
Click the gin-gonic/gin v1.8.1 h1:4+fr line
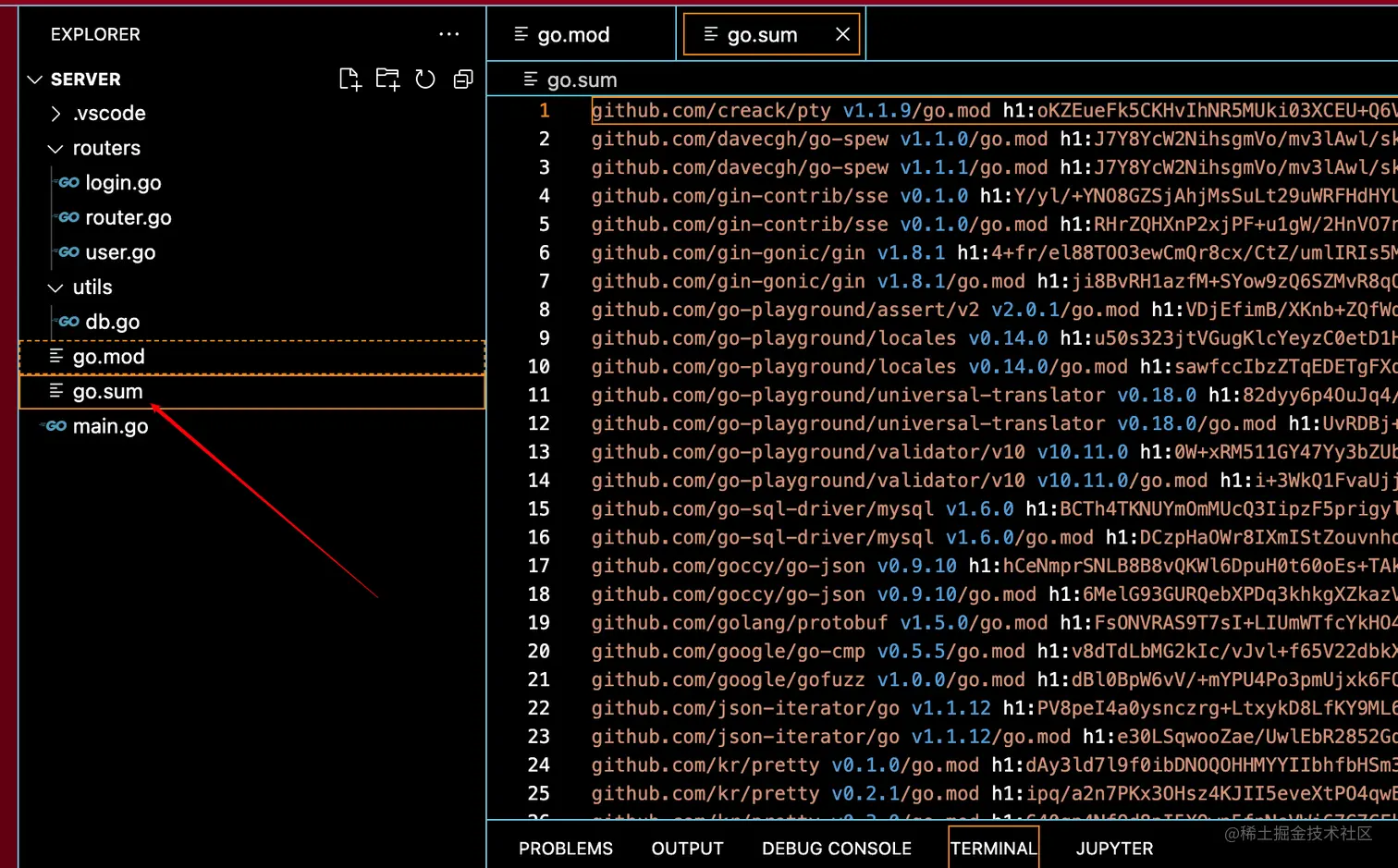click(x=994, y=253)
